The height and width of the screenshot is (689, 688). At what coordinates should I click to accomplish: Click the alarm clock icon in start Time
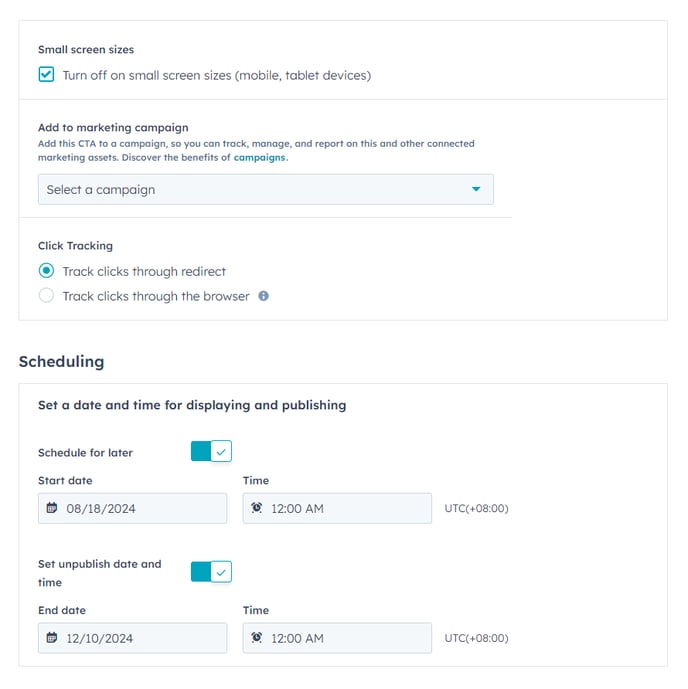pos(257,508)
